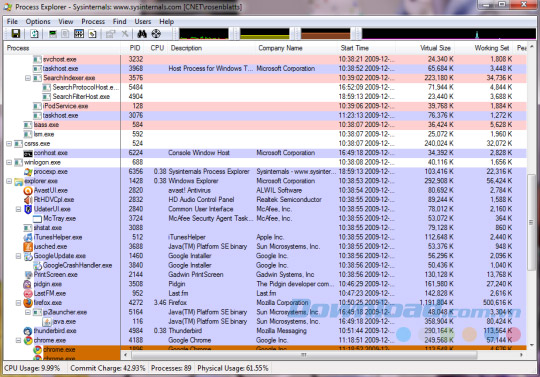Click the Refresh Now toolbar icon
540x377 pixels.
coord(34,34)
